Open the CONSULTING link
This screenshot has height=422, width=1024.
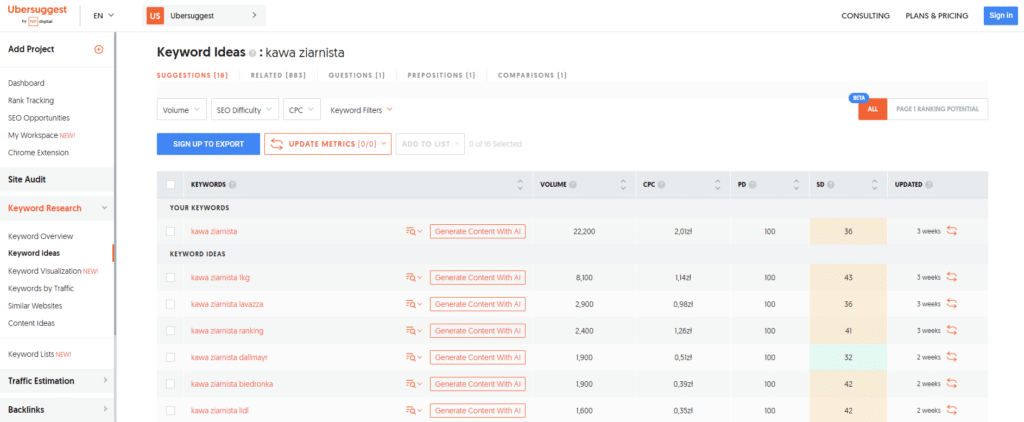[865, 16]
